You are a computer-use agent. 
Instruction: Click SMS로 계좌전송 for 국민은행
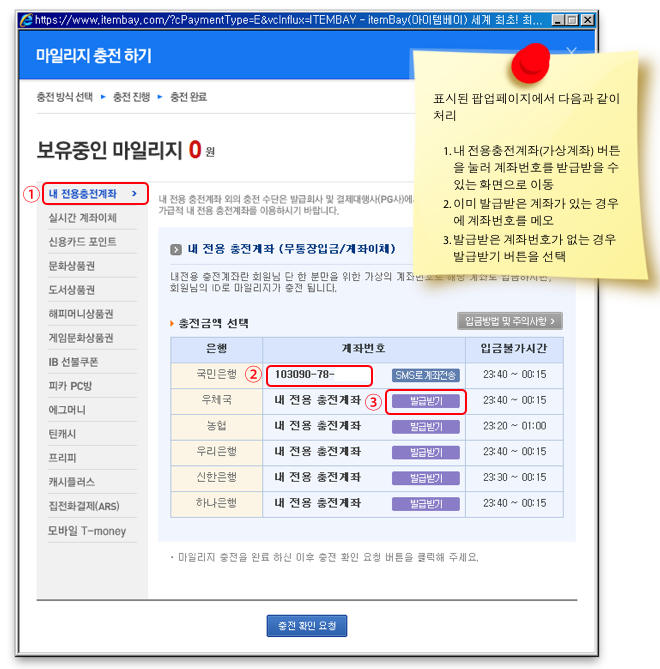coord(426,375)
